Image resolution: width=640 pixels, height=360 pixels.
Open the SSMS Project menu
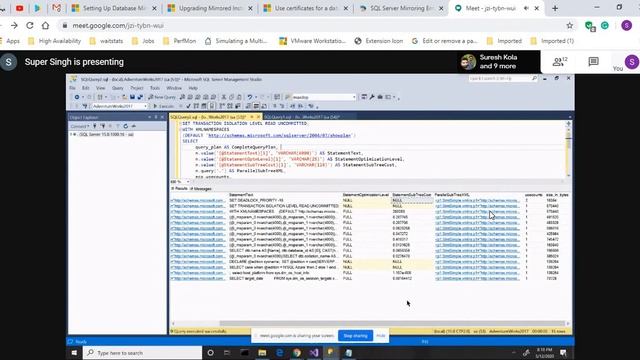click(x=137, y=88)
